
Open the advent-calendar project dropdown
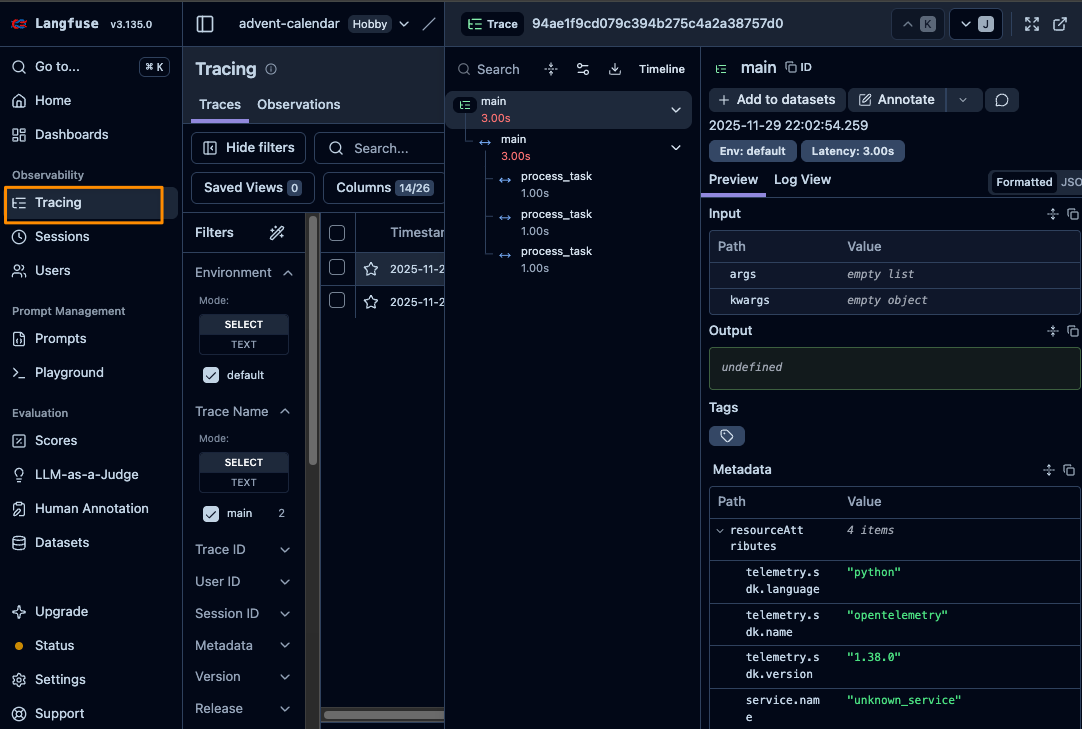tap(404, 24)
